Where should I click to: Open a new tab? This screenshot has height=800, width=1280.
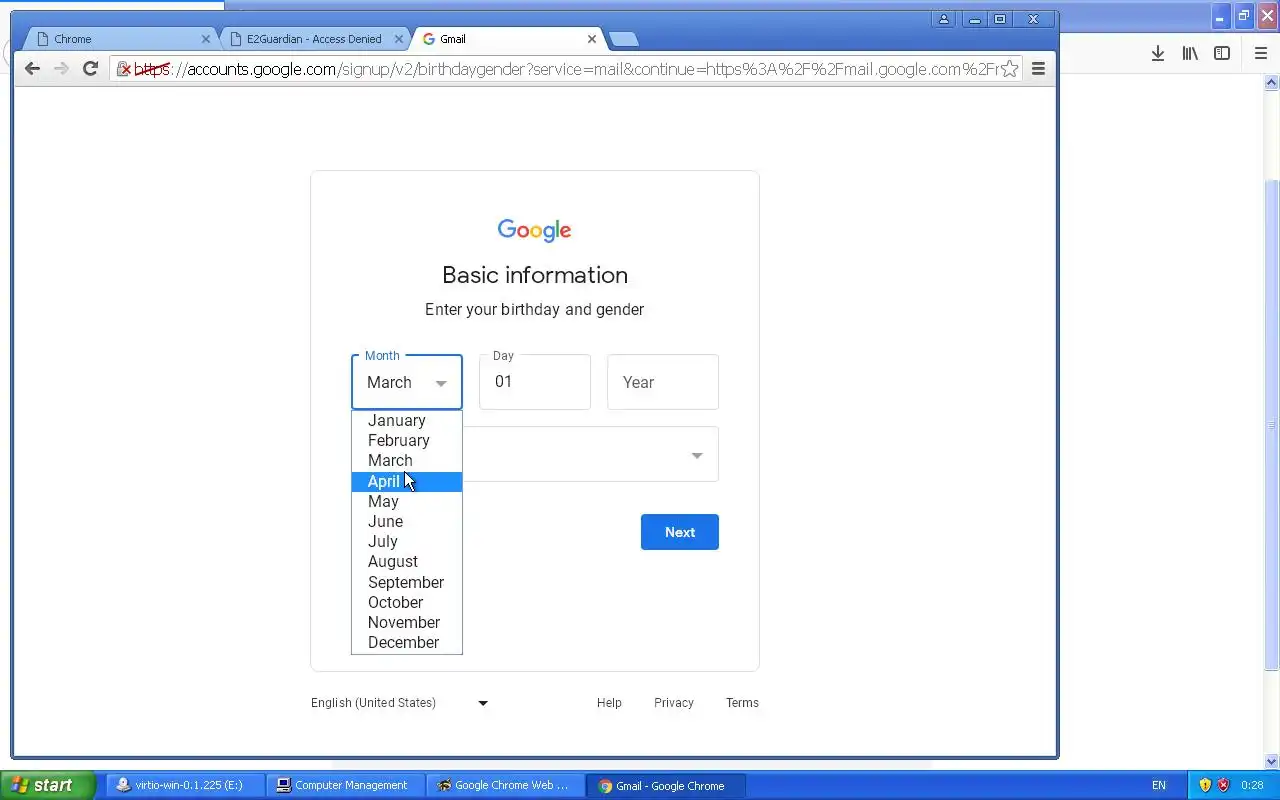click(623, 40)
